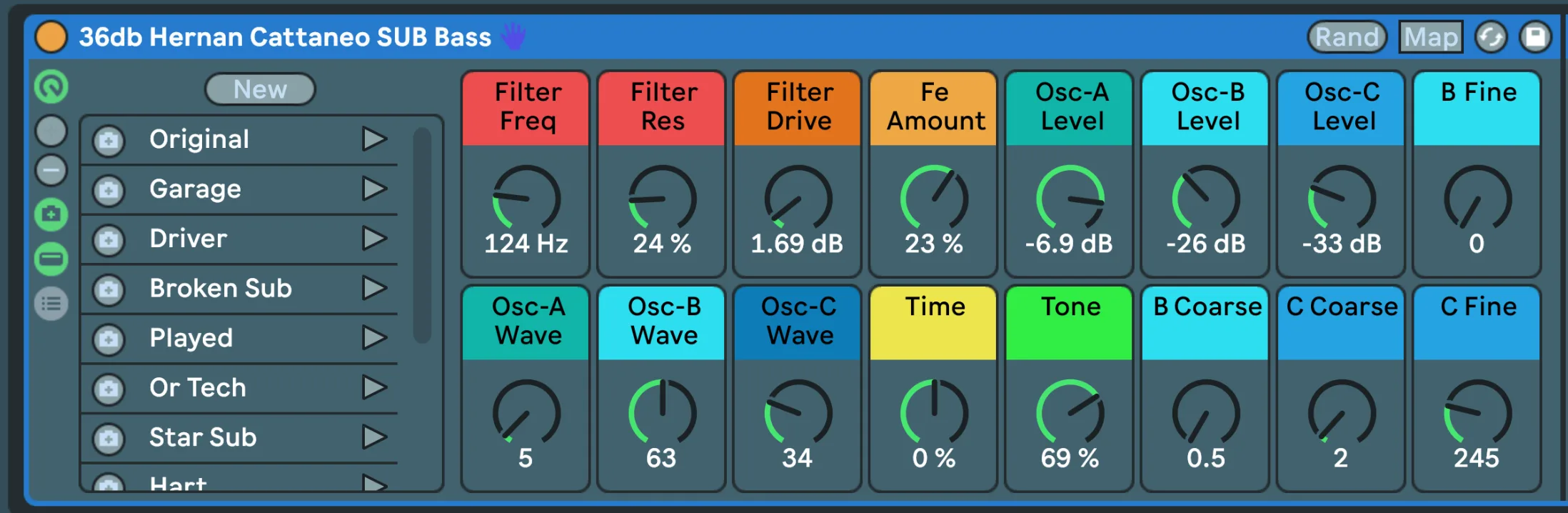
Task: Click the Osc-B Wave macro knob
Action: [x=662, y=413]
